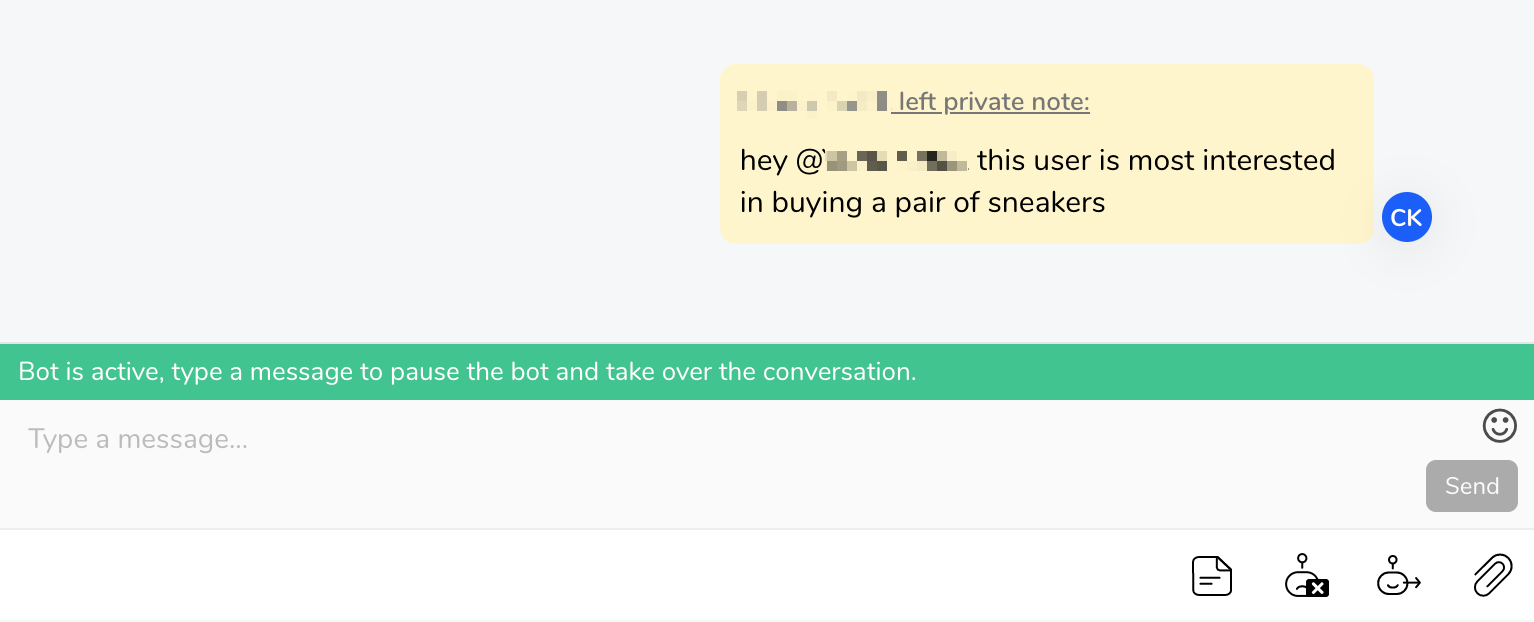
Task: Click the word "sneakers" in the note
Action: point(1047,202)
